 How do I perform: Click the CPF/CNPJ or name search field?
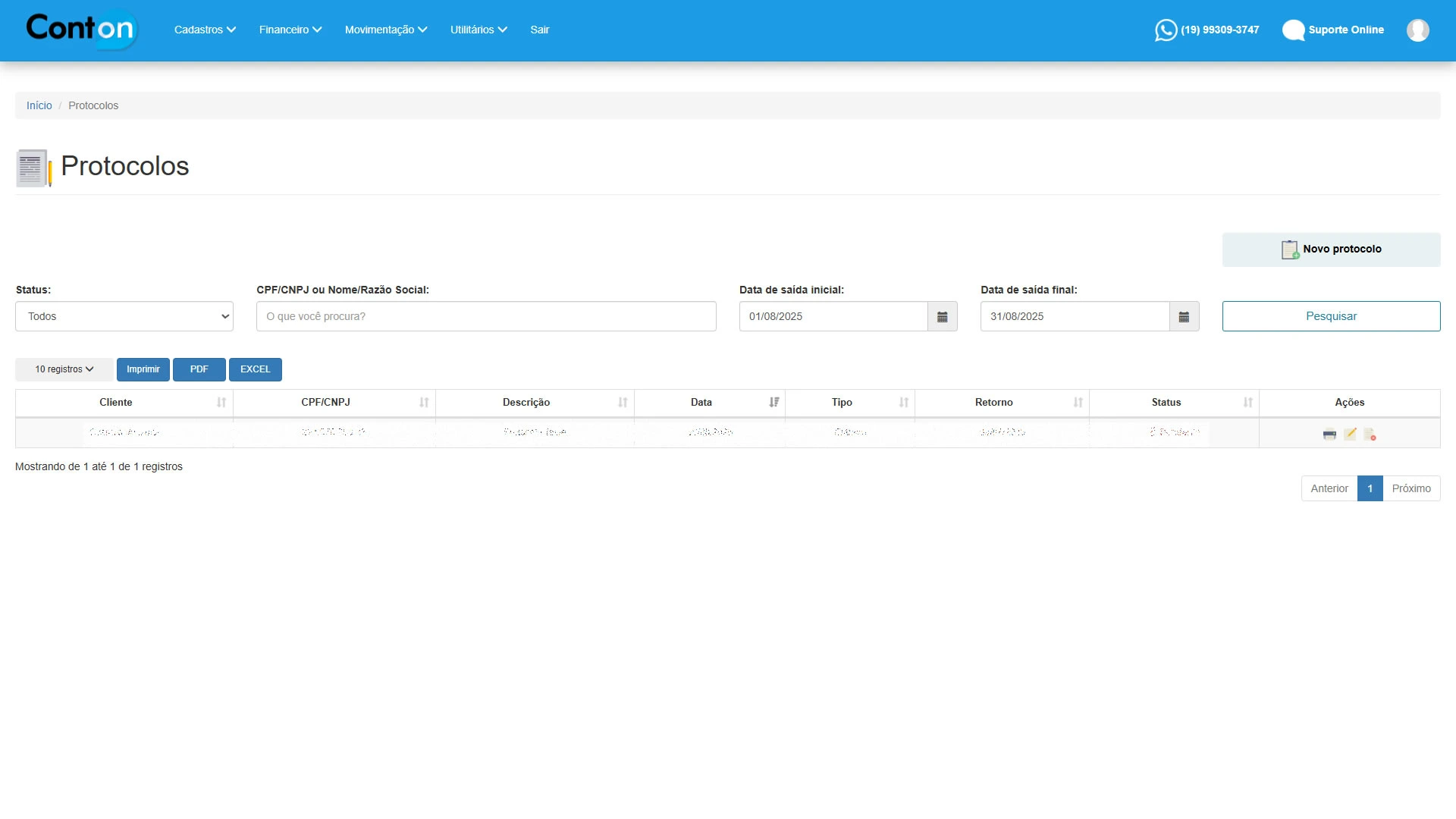486,317
